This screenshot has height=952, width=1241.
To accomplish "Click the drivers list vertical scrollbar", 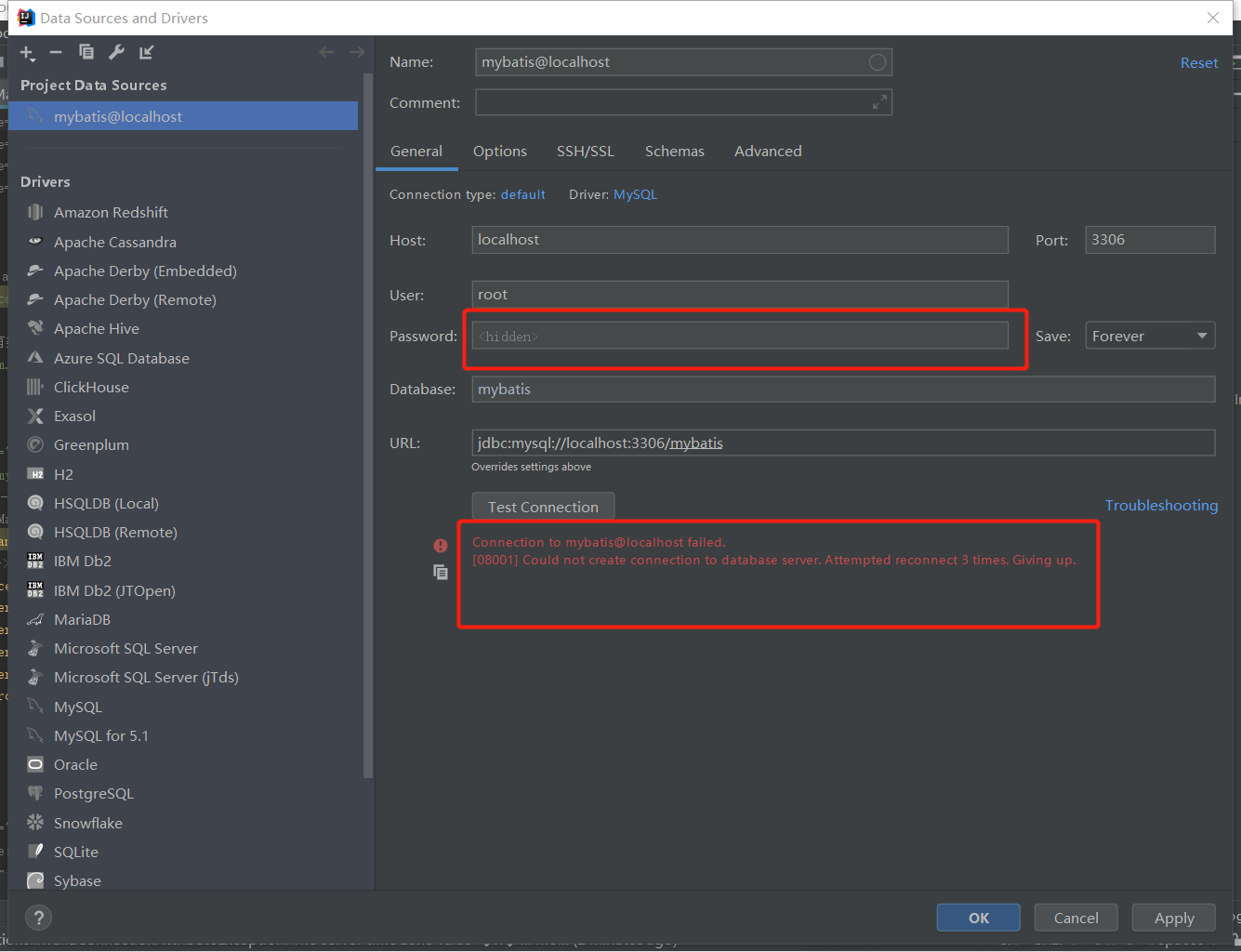I will (x=368, y=428).
